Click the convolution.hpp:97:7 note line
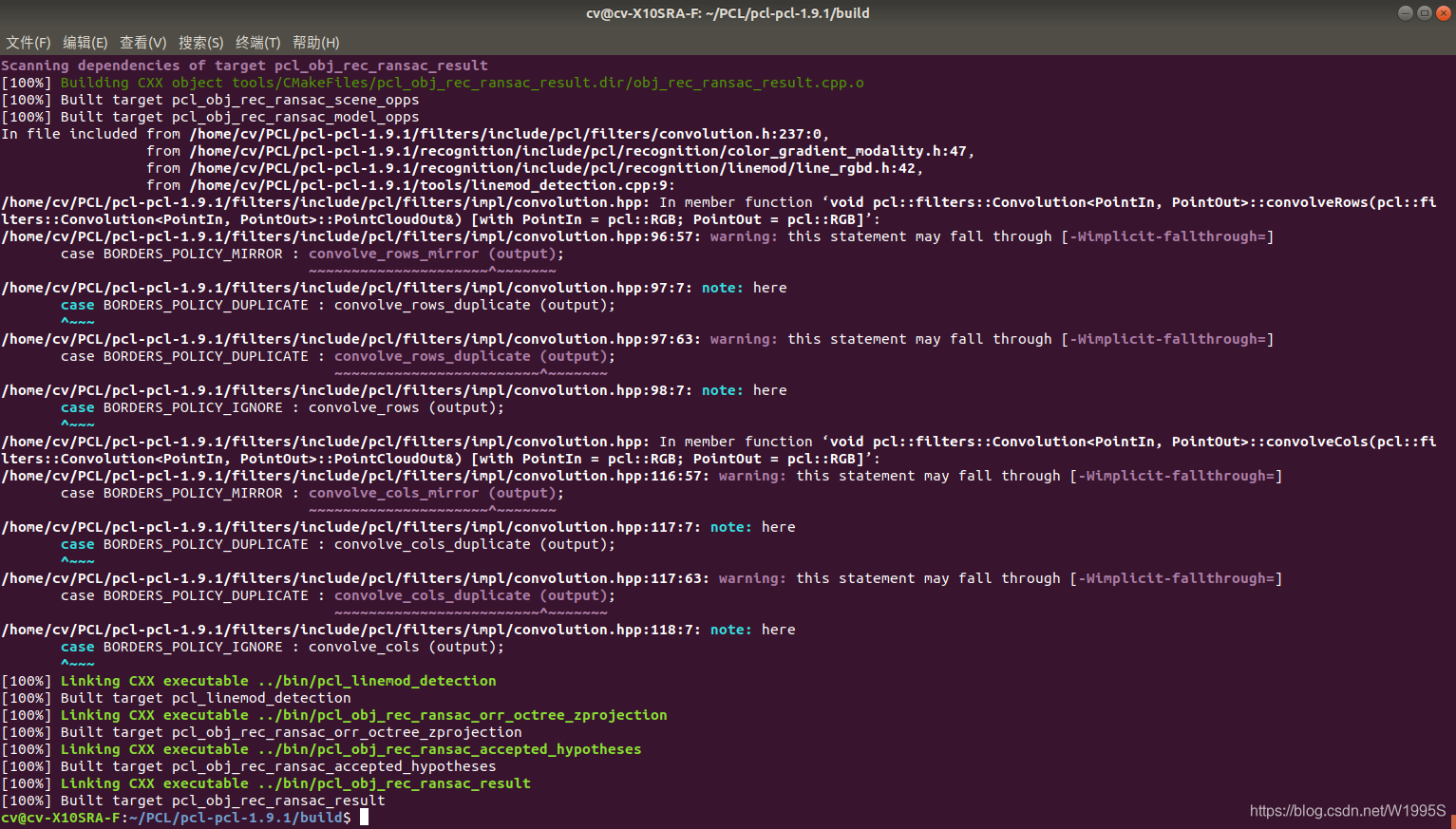The width and height of the screenshot is (1456, 829). click(x=394, y=288)
